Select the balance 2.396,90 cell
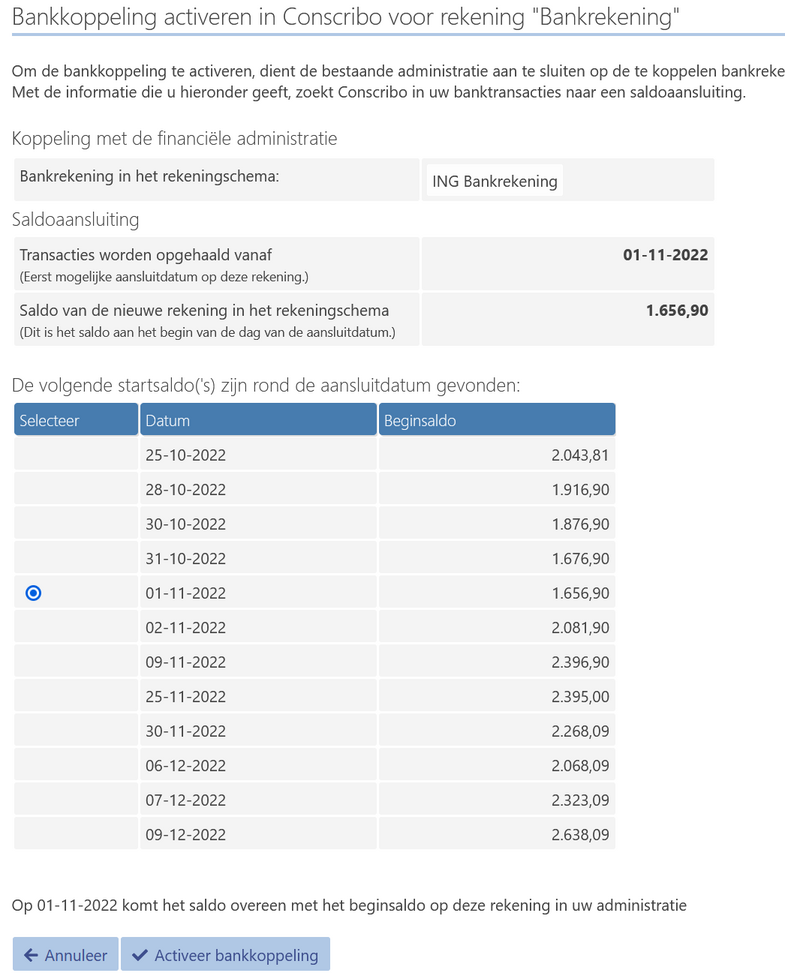Screen dimensions: 785x979 click(x=580, y=661)
